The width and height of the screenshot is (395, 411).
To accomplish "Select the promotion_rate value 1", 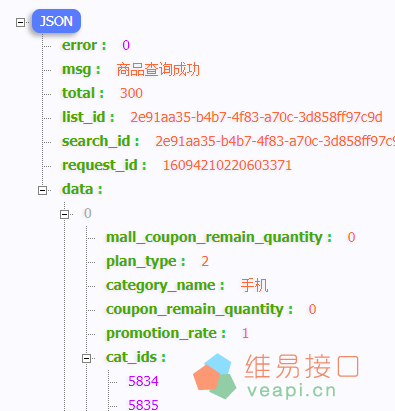I will tap(245, 333).
